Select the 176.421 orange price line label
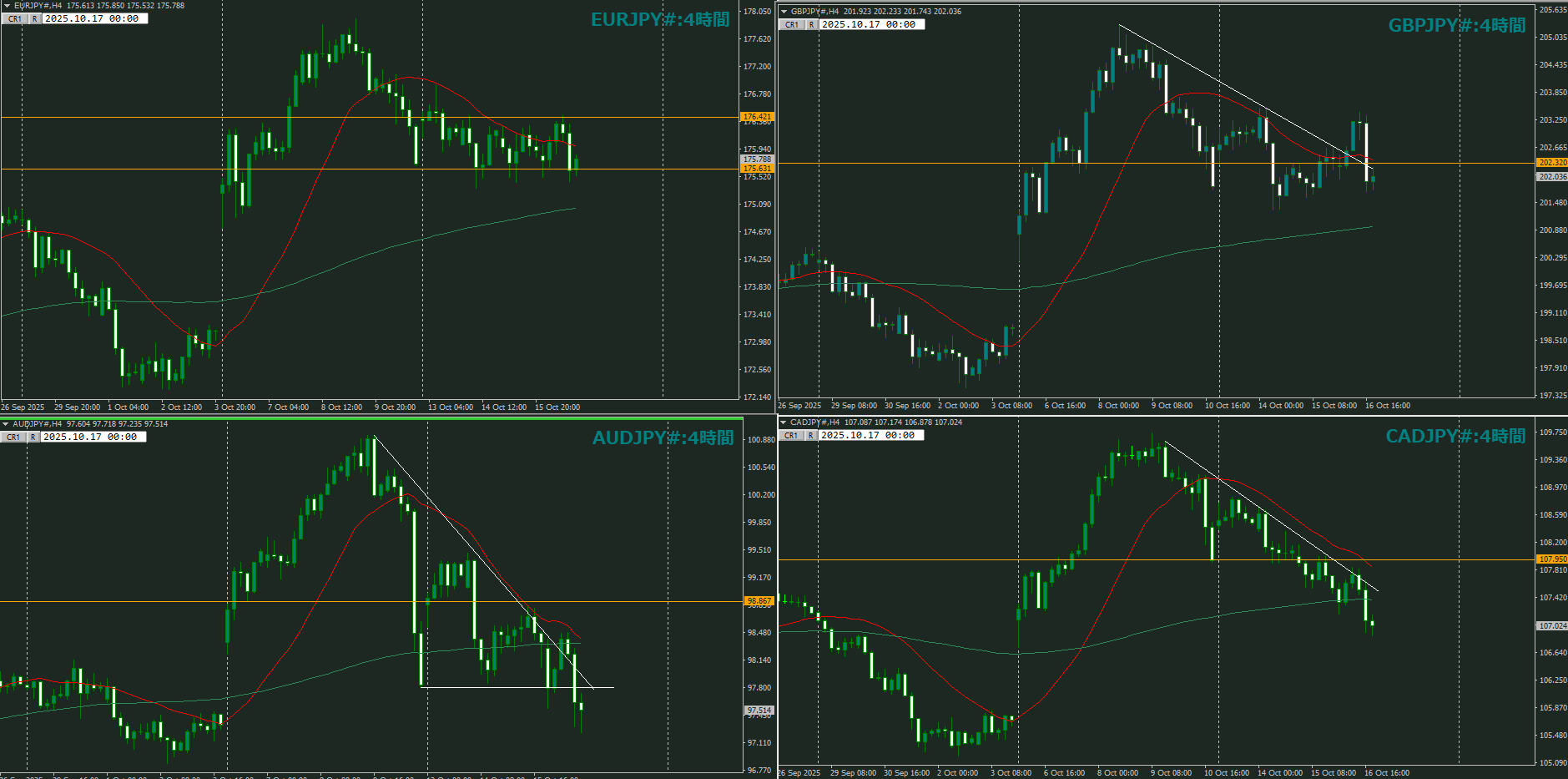 757,117
